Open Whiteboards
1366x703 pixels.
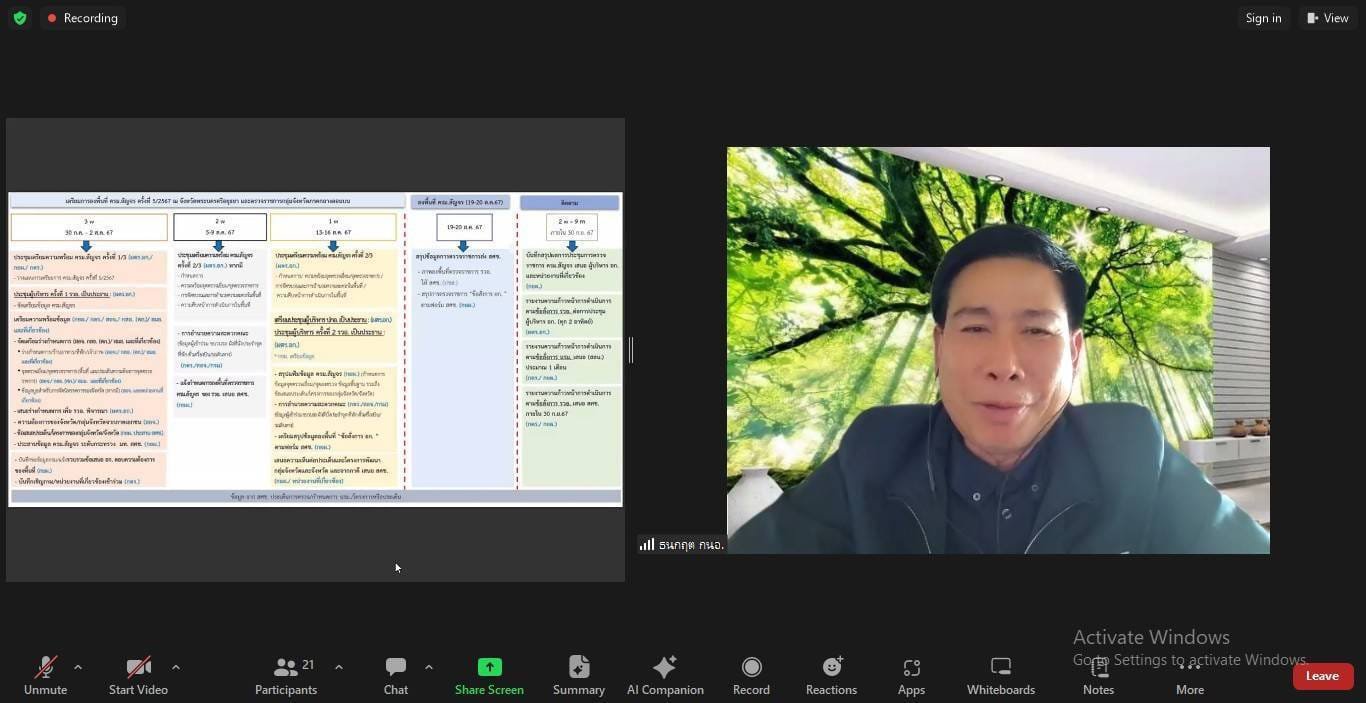pos(1001,676)
